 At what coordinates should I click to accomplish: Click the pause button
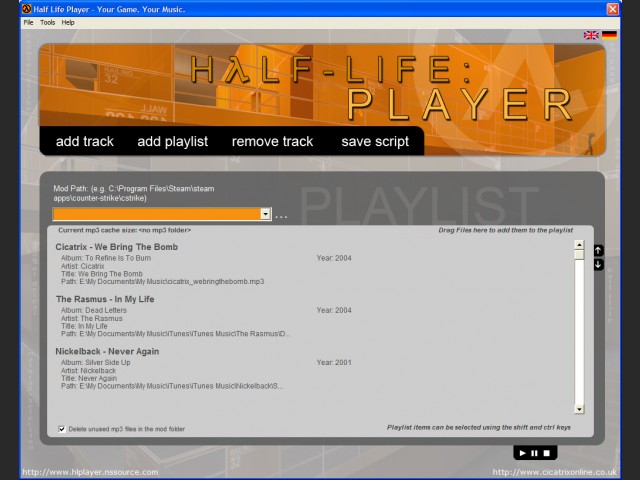click(x=534, y=453)
